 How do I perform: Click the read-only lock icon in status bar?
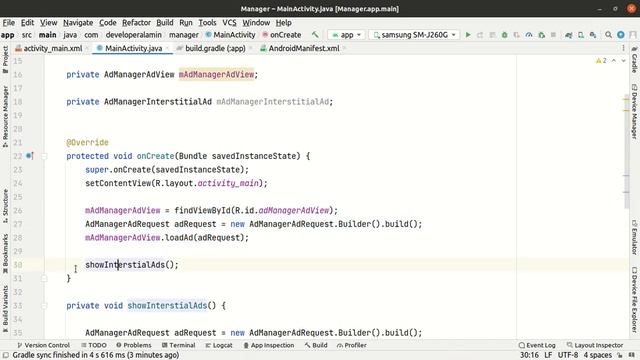click(x=620, y=355)
